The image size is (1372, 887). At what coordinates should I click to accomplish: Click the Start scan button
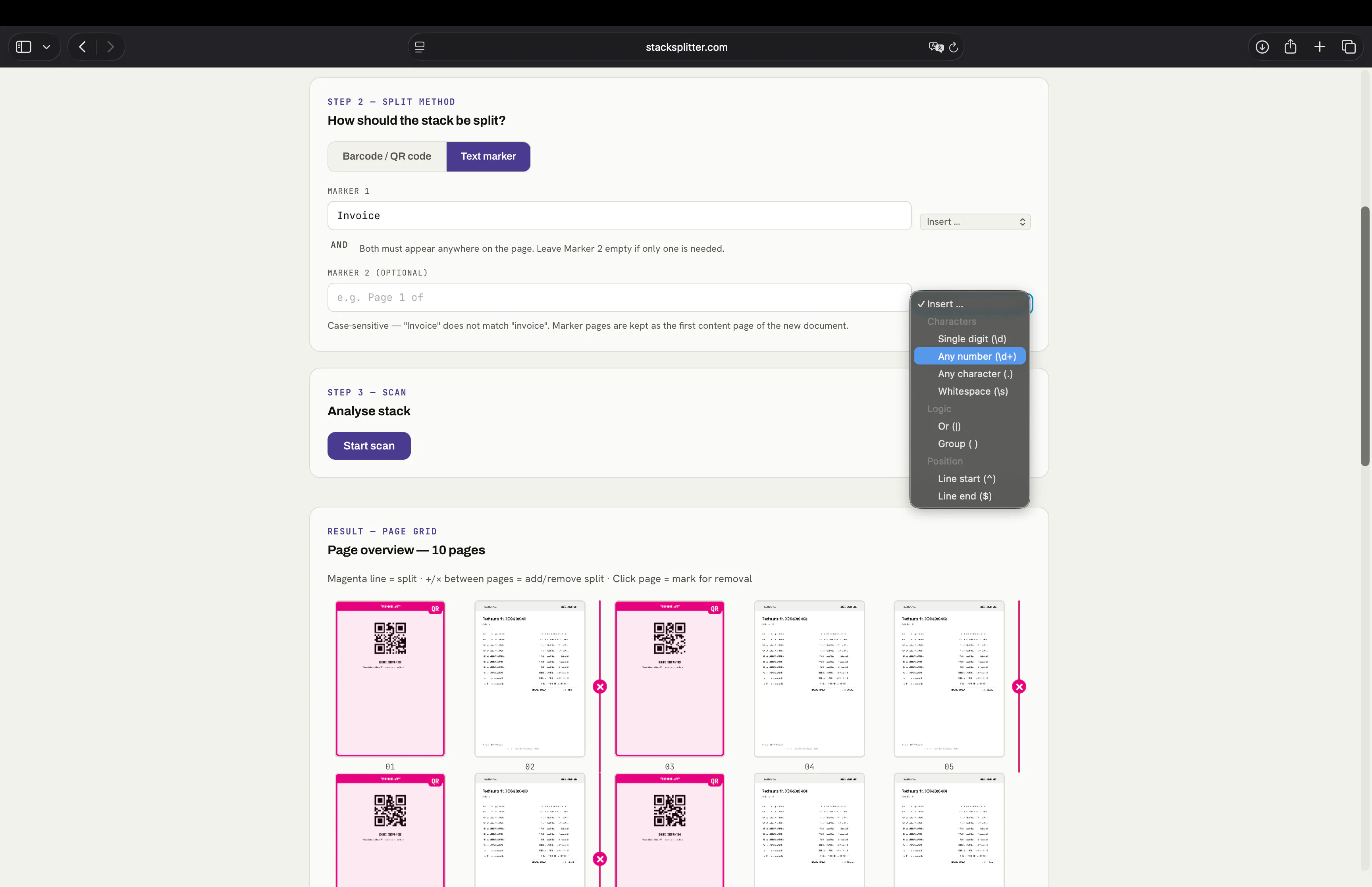[x=369, y=446]
